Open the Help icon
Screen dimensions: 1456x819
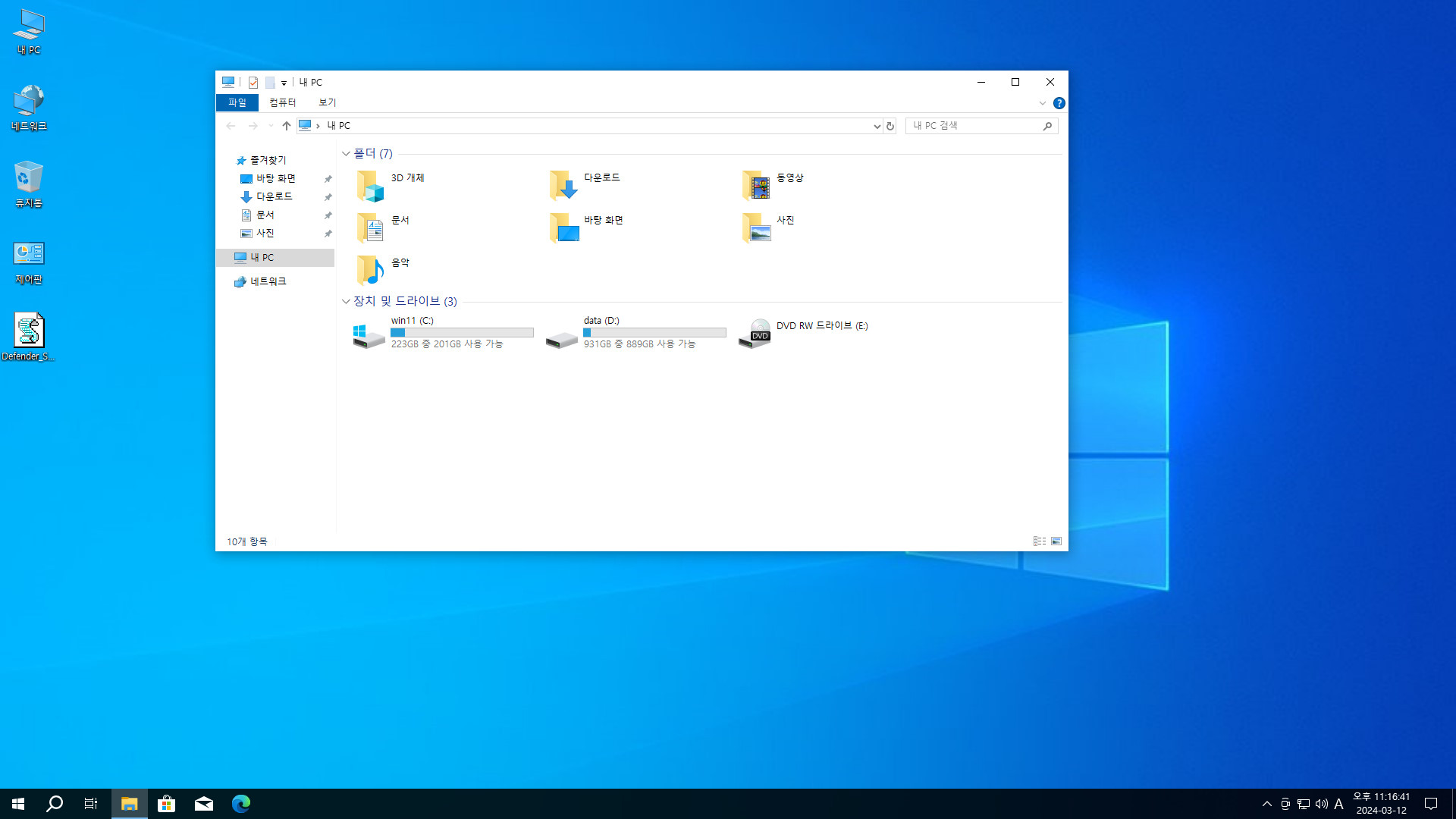pos(1059,103)
